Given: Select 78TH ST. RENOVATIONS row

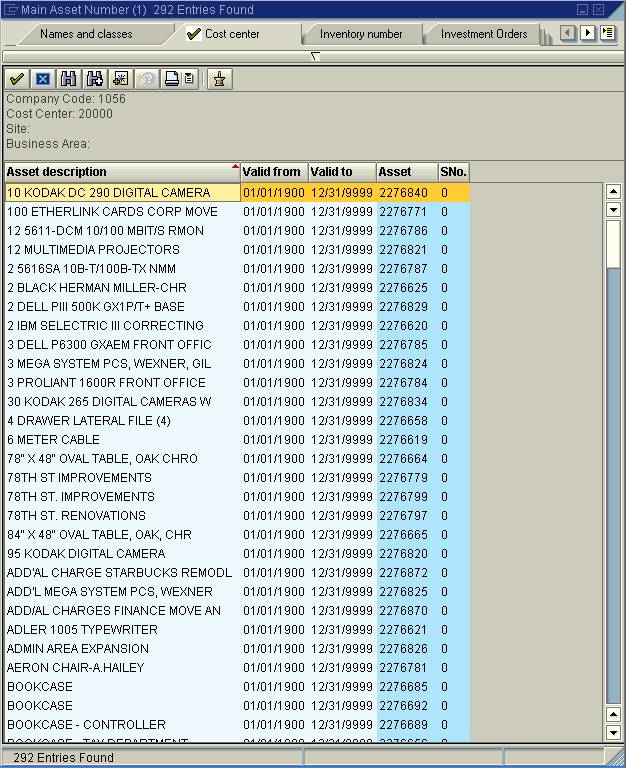Looking at the screenshot, I should tap(238, 516).
